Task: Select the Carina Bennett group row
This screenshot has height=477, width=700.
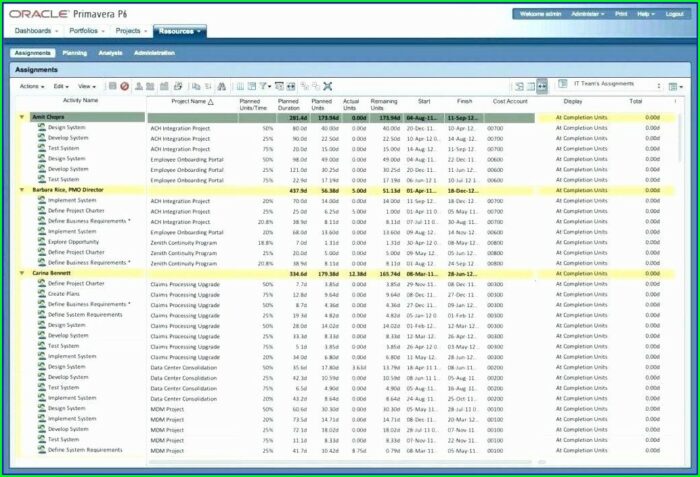Action: point(344,273)
